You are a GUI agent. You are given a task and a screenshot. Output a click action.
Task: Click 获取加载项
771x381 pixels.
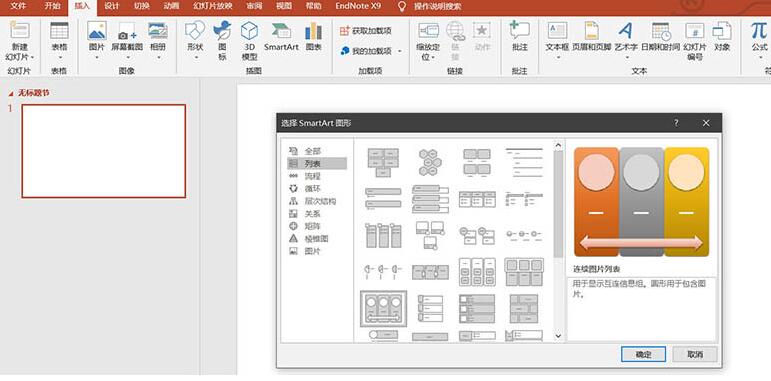[x=366, y=30]
